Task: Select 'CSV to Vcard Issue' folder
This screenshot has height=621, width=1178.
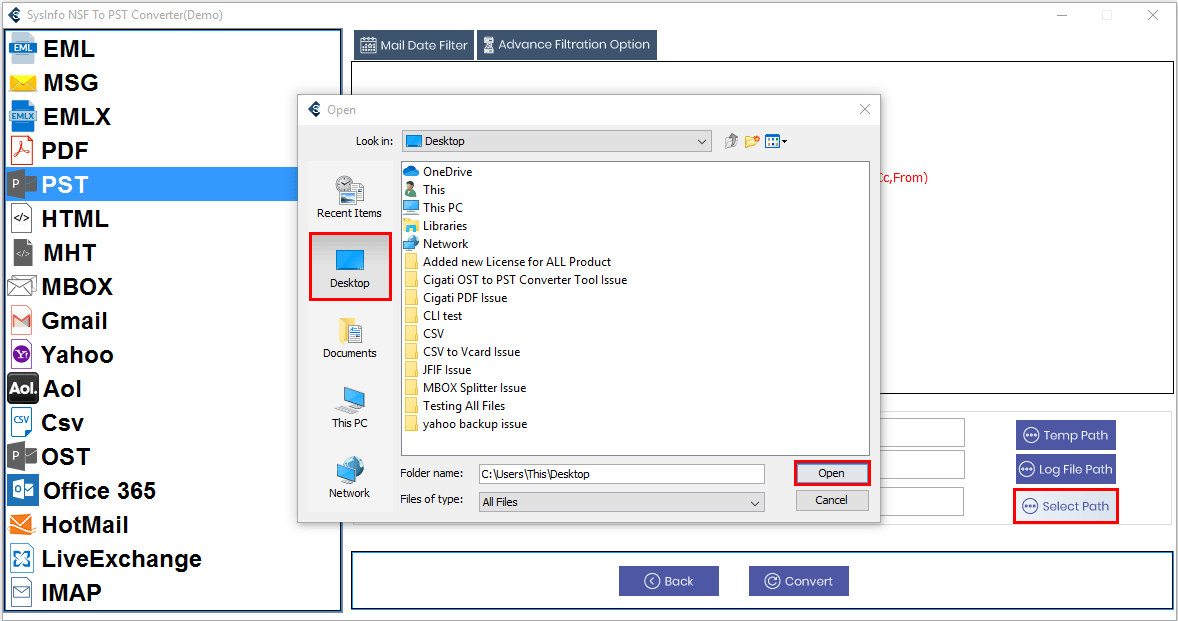Action: [463, 352]
